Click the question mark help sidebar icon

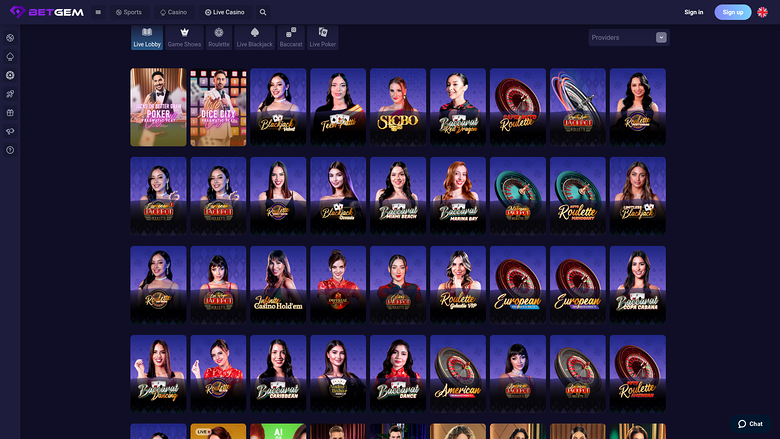[10, 150]
